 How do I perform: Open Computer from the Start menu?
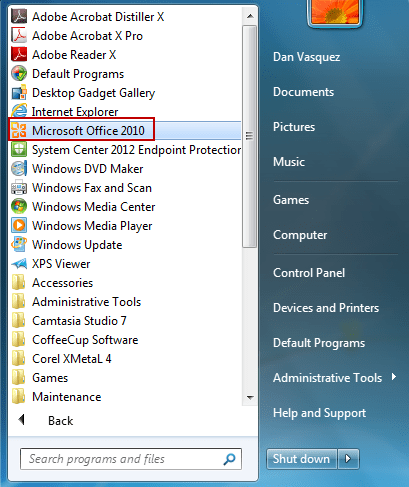tap(300, 235)
